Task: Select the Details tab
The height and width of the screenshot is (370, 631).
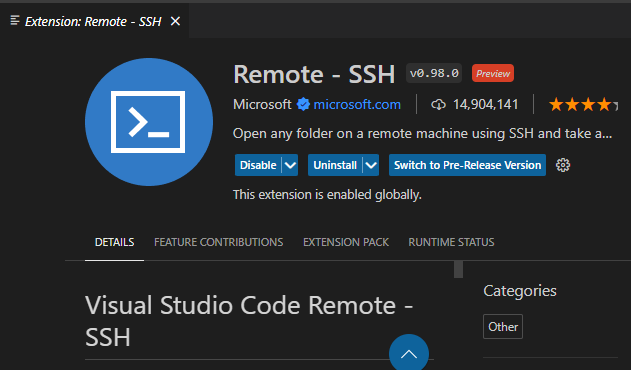Action: (x=114, y=242)
